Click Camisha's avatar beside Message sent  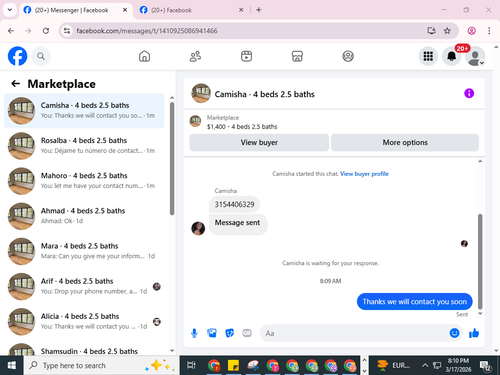[198, 229]
